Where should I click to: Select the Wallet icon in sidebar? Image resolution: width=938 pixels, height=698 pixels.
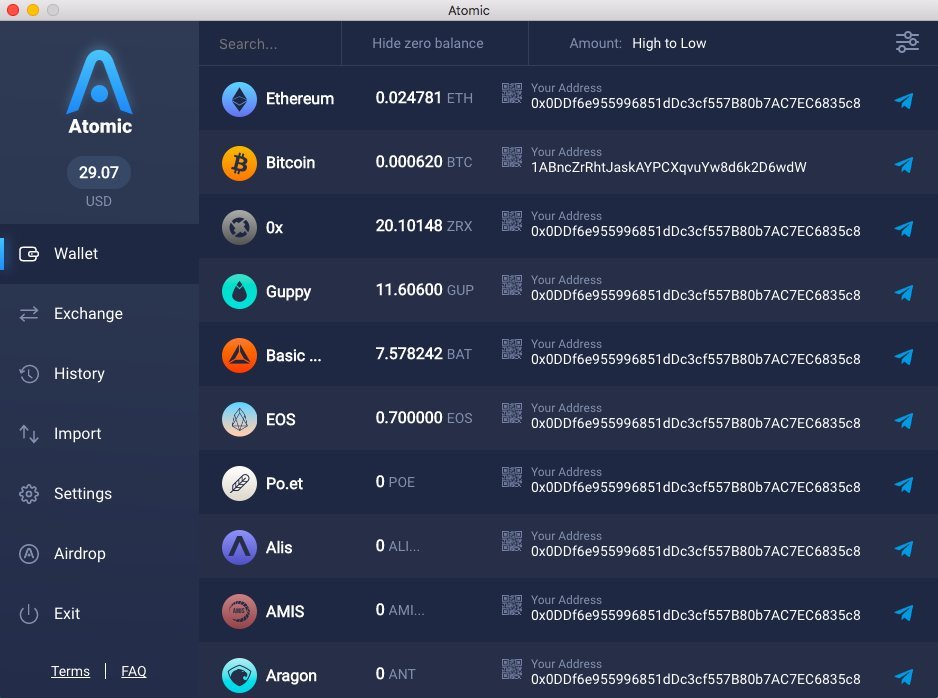coord(31,253)
